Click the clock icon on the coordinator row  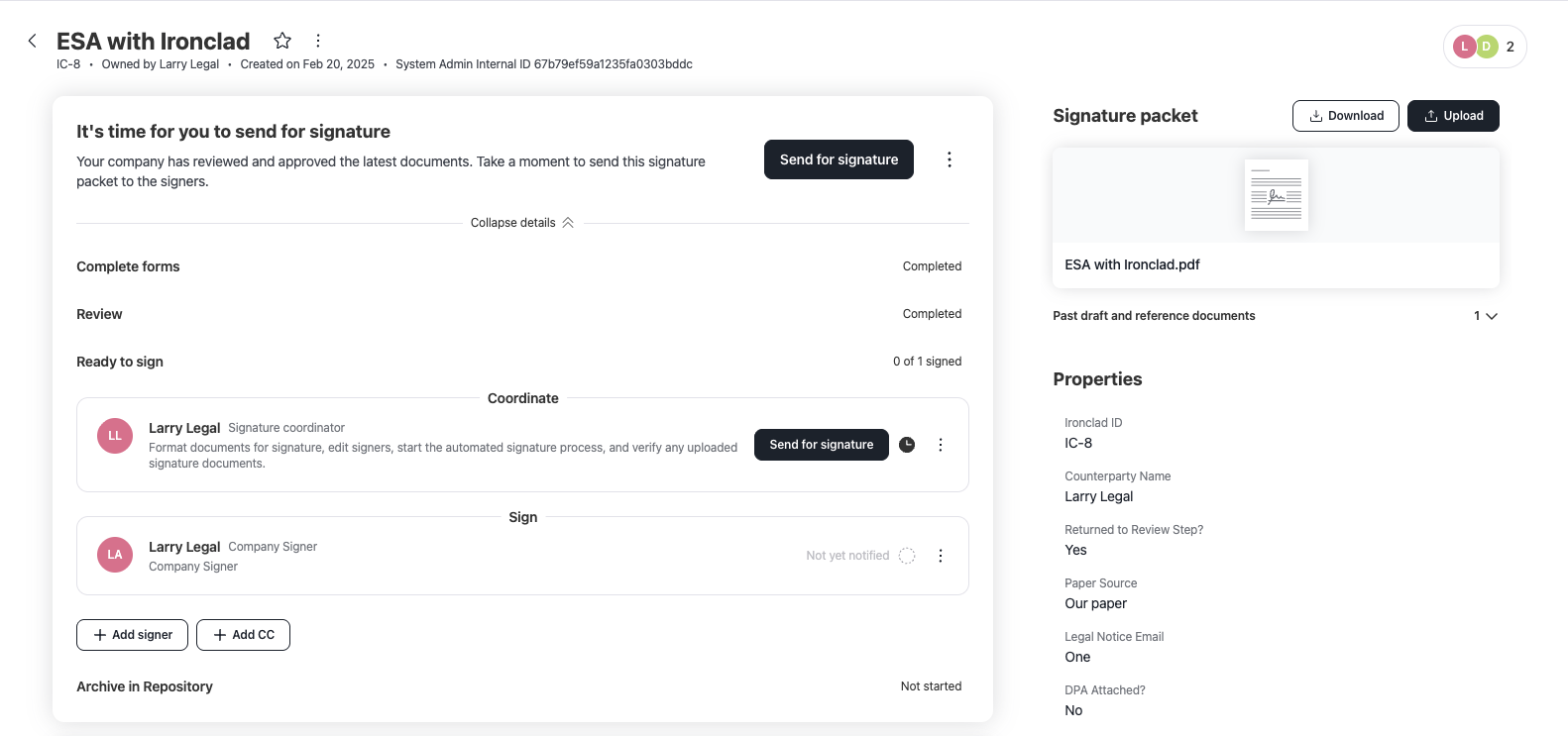[x=906, y=445]
